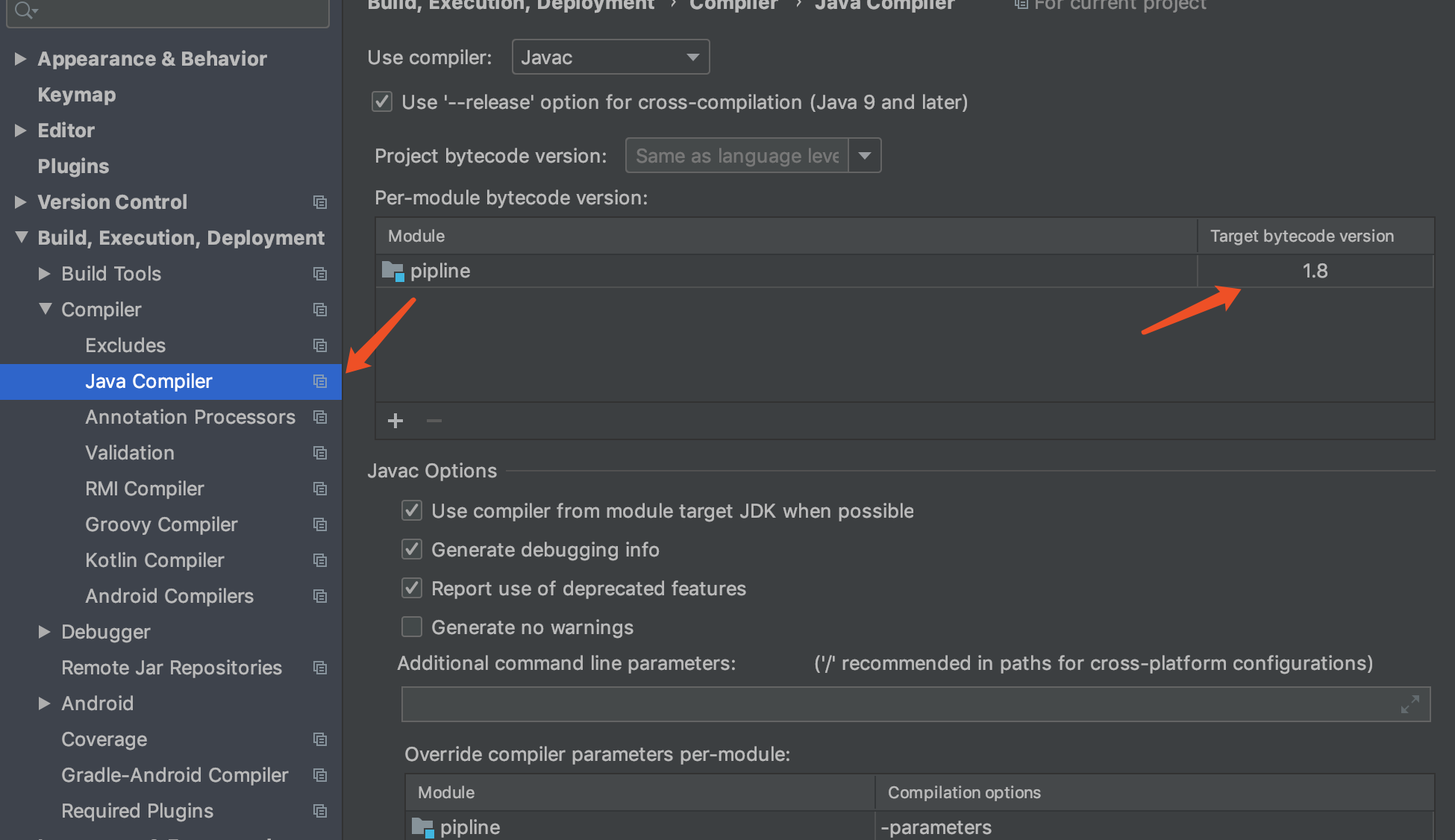
Task: Uncheck the '--release' option for cross-compilation
Action: point(382,102)
